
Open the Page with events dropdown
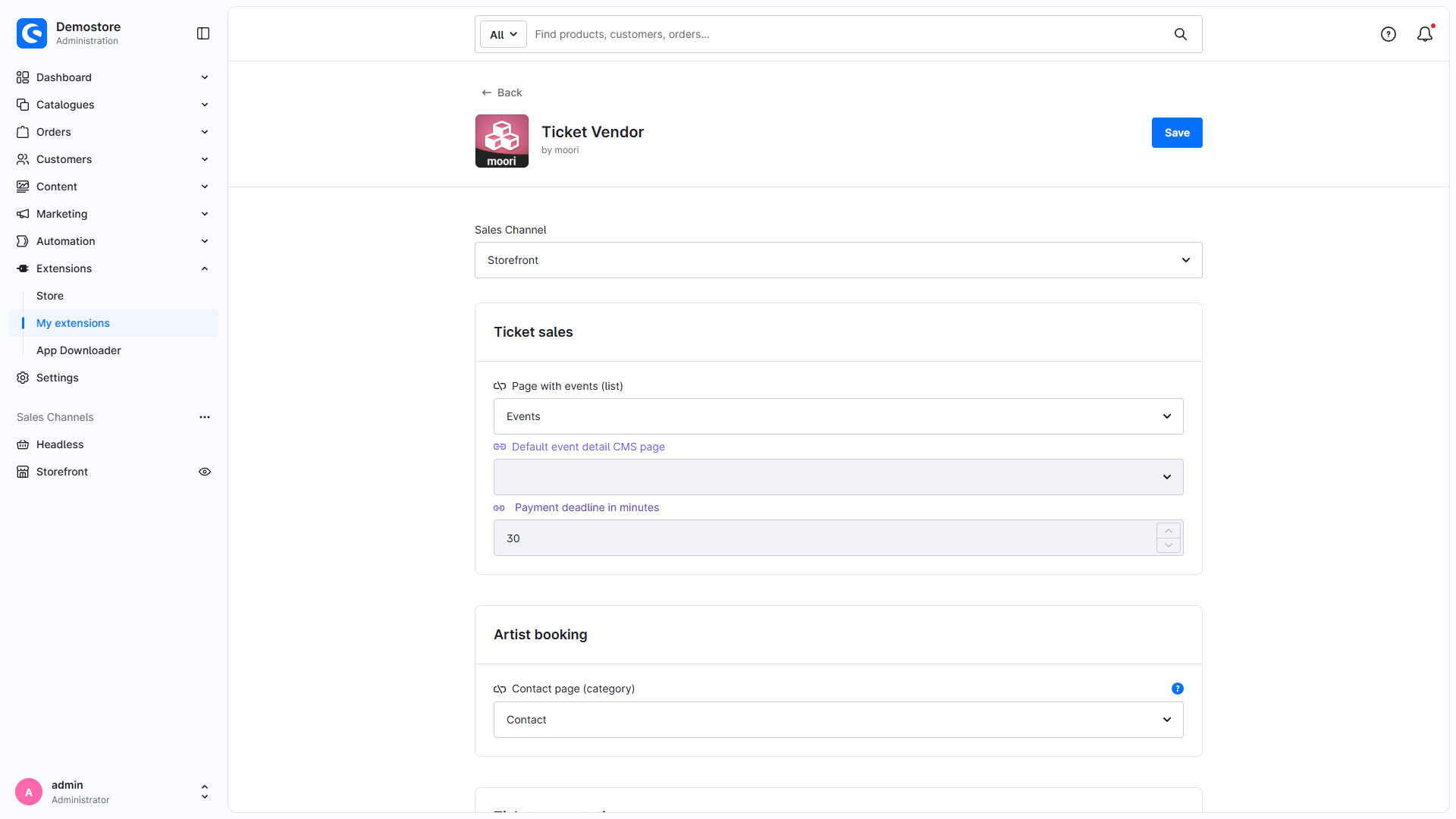tap(839, 416)
